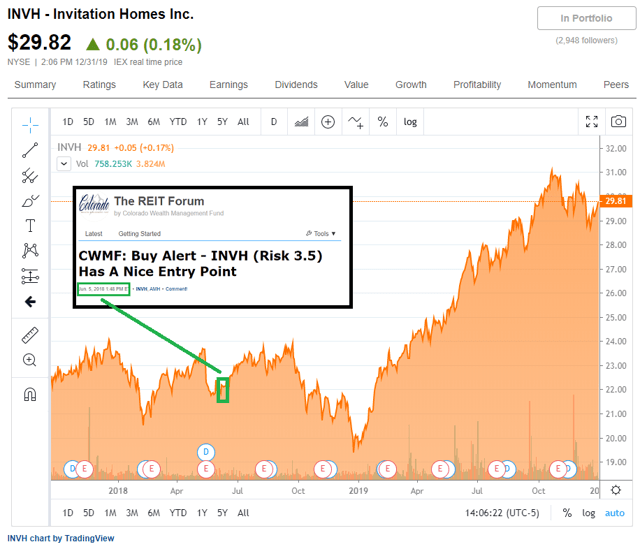Image resolution: width=640 pixels, height=549 pixels.
Task: Open the Momentum tab
Action: pos(552,84)
